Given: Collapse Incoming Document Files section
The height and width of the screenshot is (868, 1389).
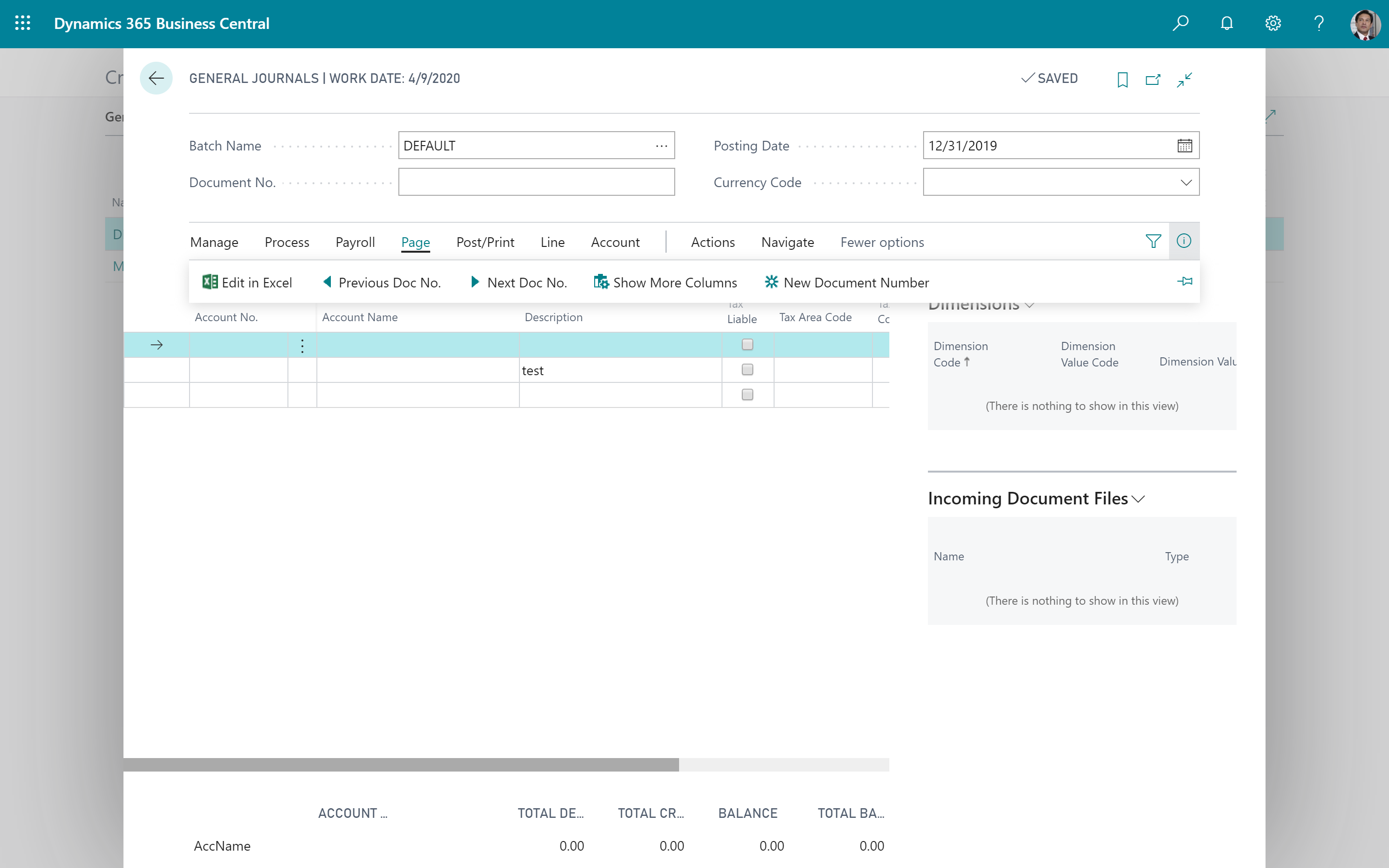Looking at the screenshot, I should 1139,498.
